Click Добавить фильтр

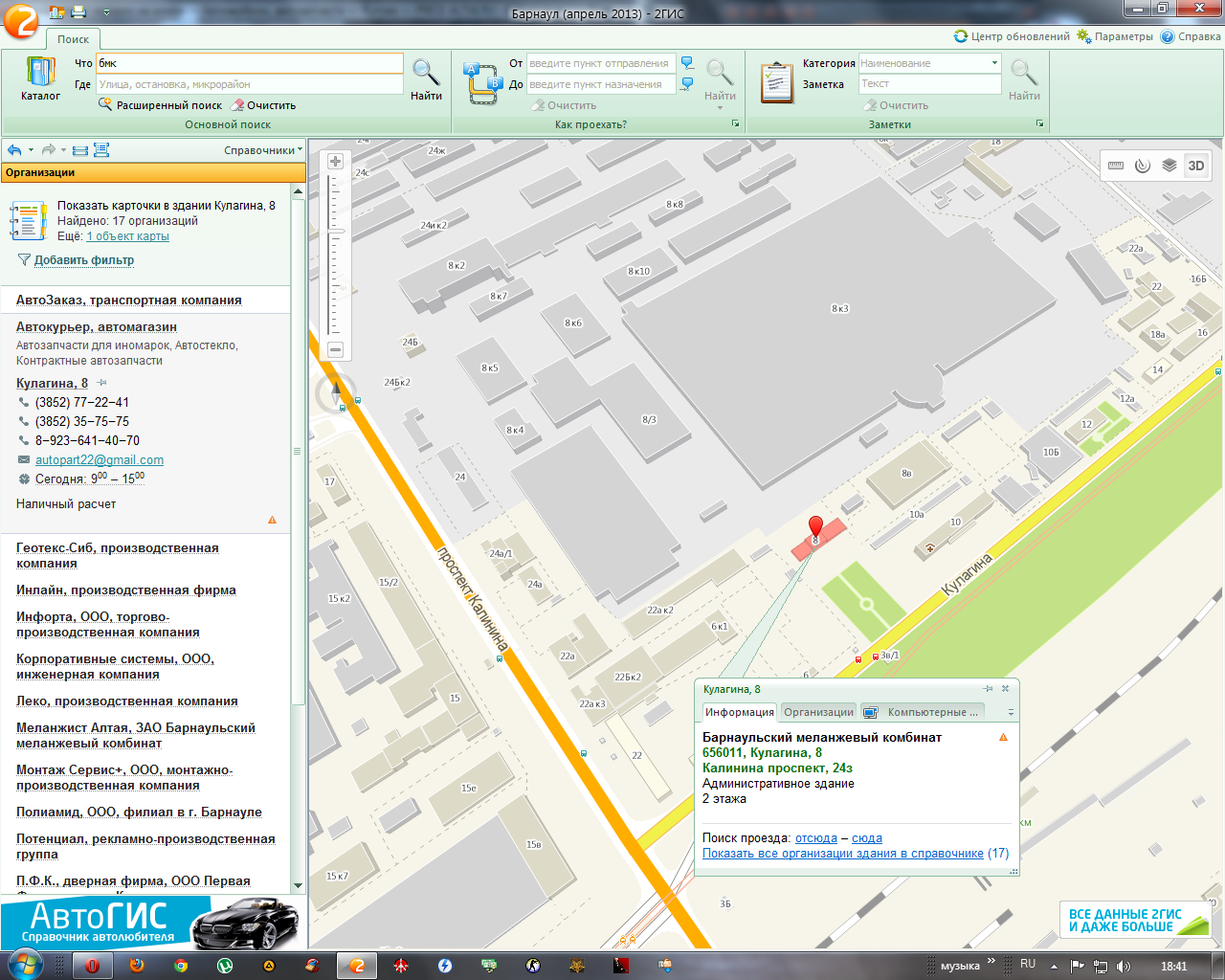[x=84, y=260]
